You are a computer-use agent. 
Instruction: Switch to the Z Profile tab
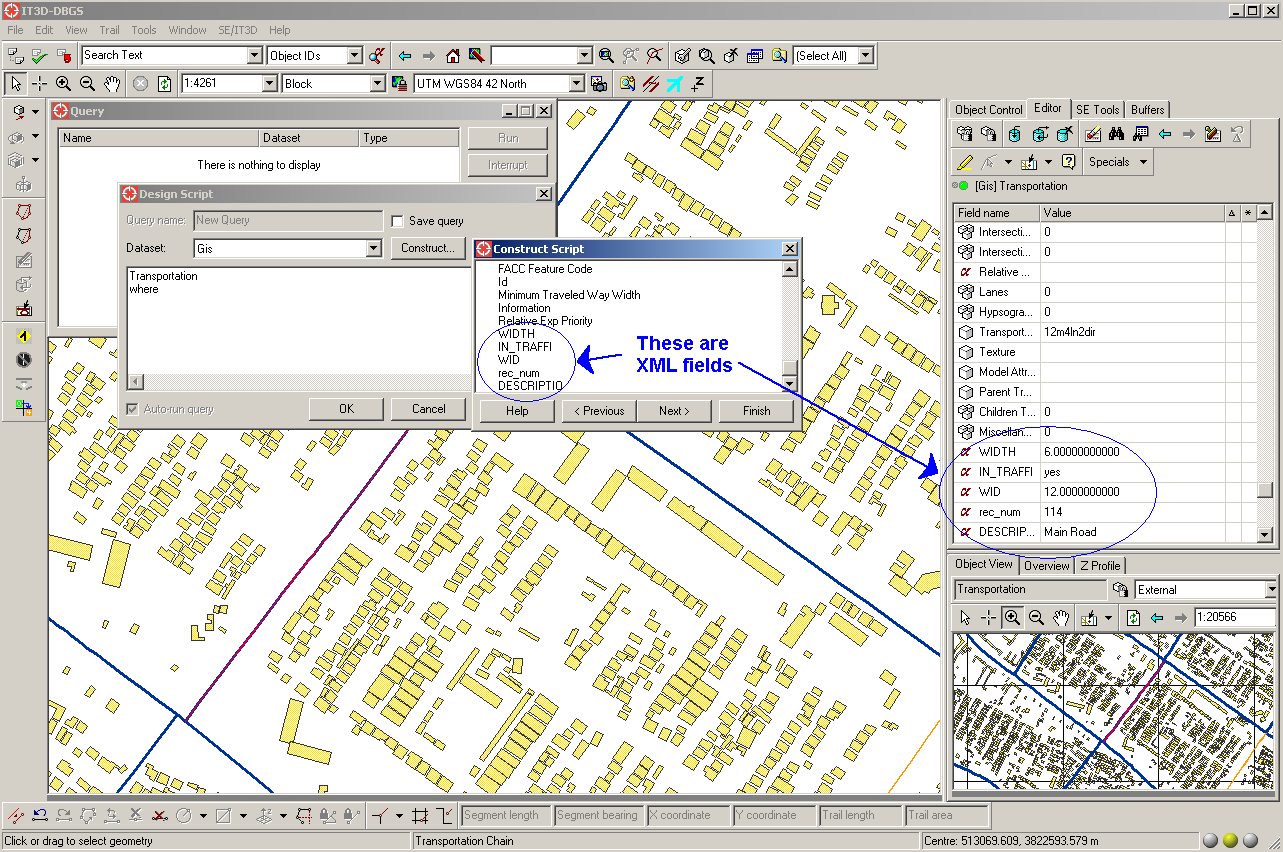pyautogui.click(x=1100, y=566)
